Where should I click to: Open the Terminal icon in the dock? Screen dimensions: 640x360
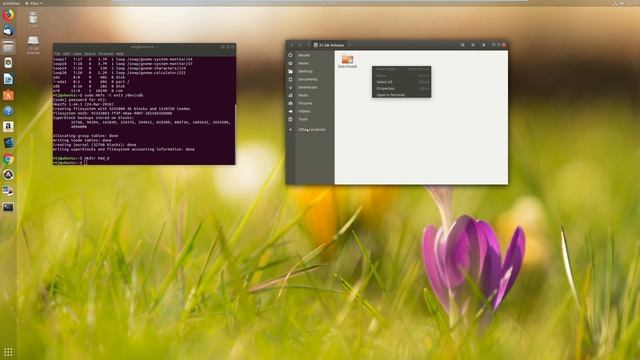coord(8,207)
